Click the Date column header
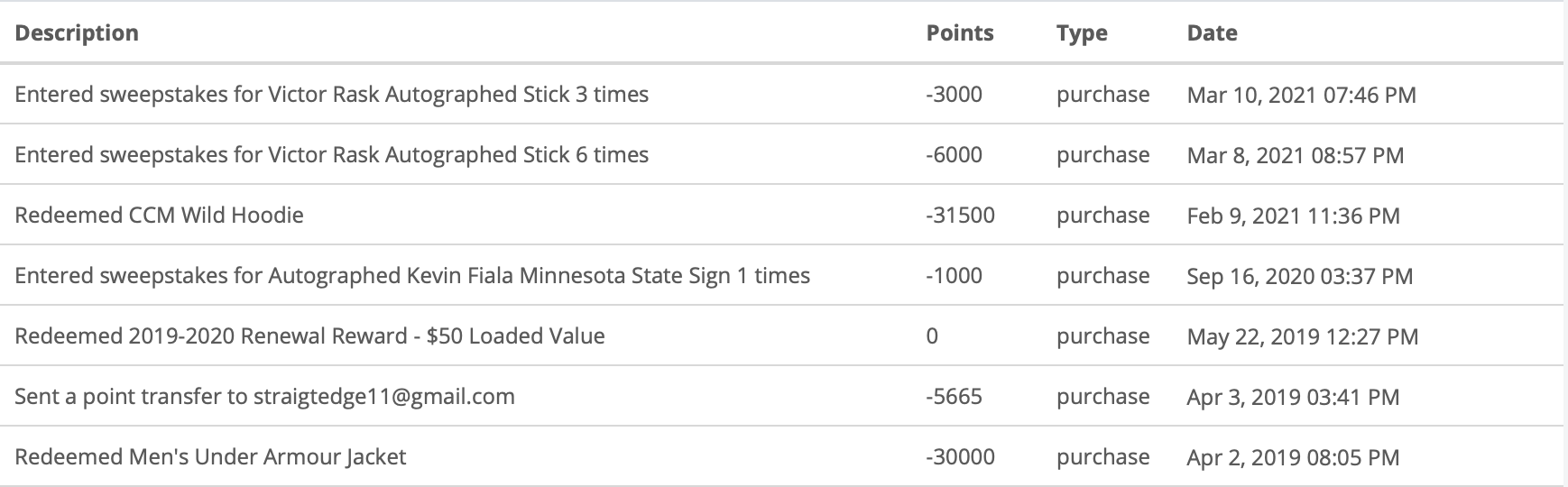The image size is (1568, 487). pyautogui.click(x=1212, y=33)
